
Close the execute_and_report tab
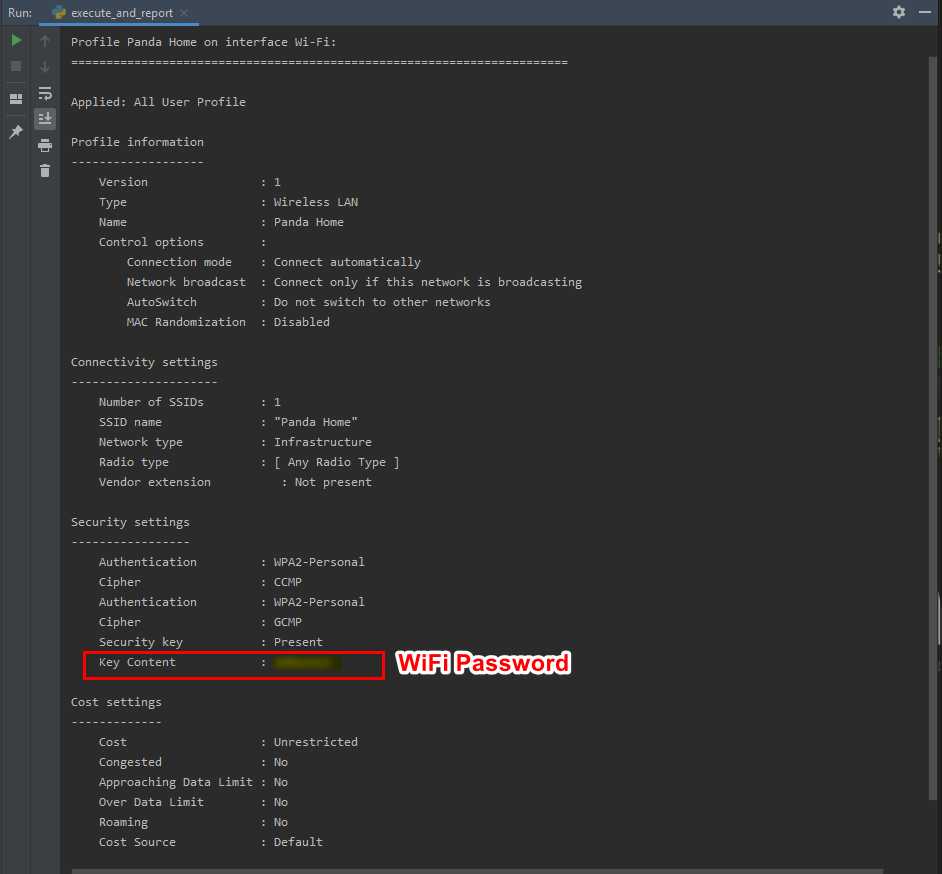[184, 13]
